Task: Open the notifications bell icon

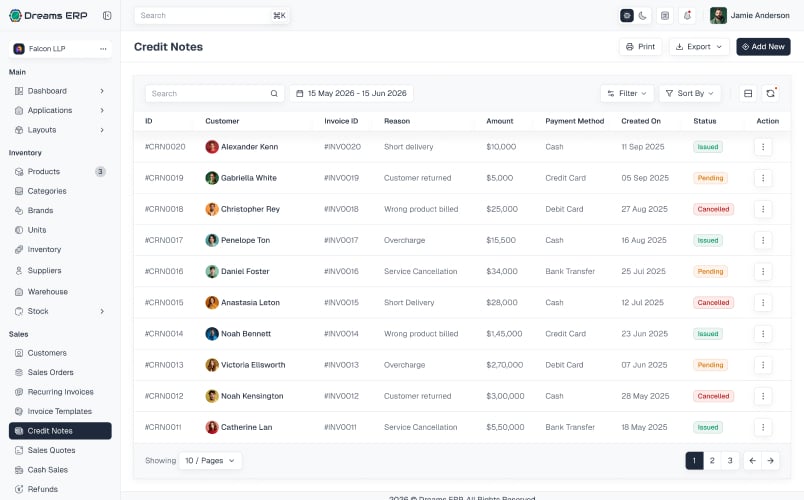Action: pyautogui.click(x=687, y=15)
